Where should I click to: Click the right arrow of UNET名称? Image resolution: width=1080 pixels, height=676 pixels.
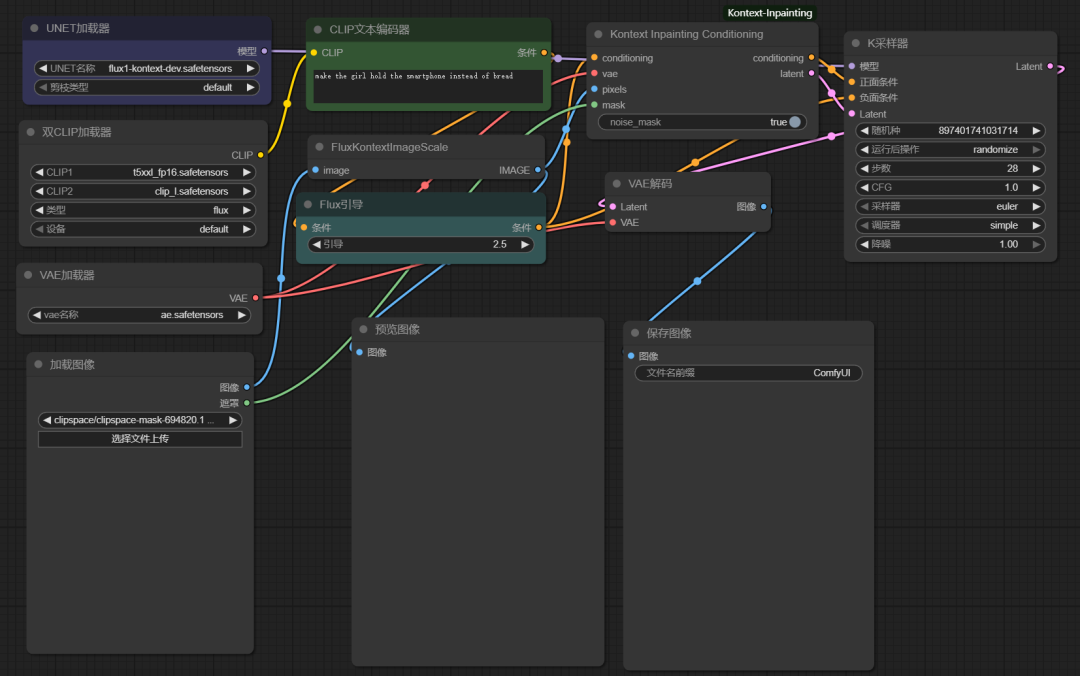tap(251, 68)
